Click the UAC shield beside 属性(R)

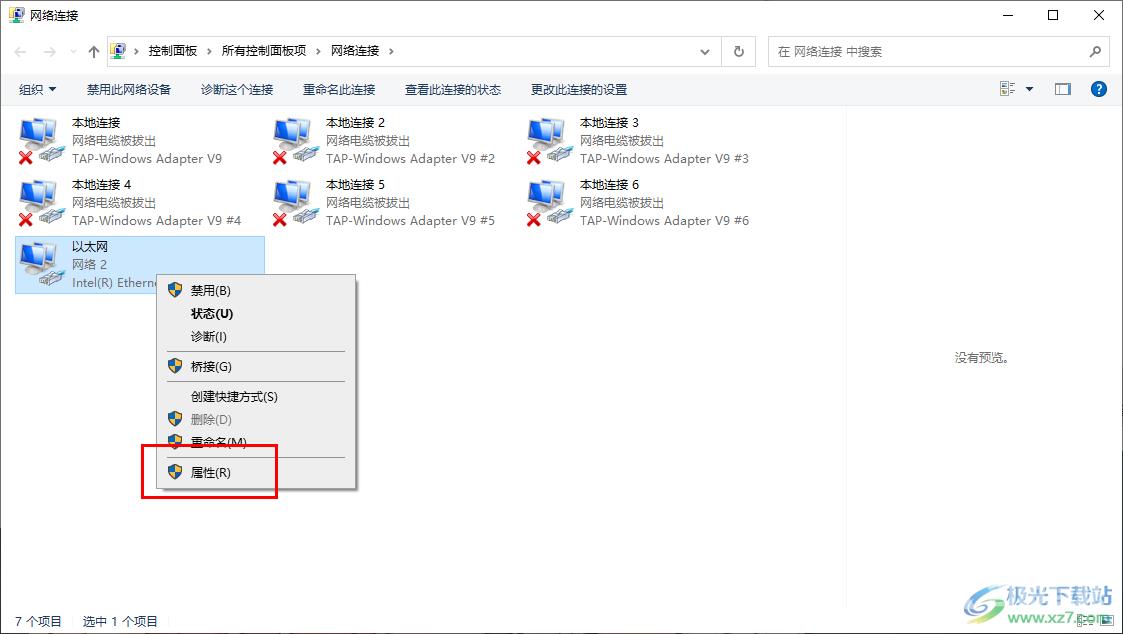[175, 471]
